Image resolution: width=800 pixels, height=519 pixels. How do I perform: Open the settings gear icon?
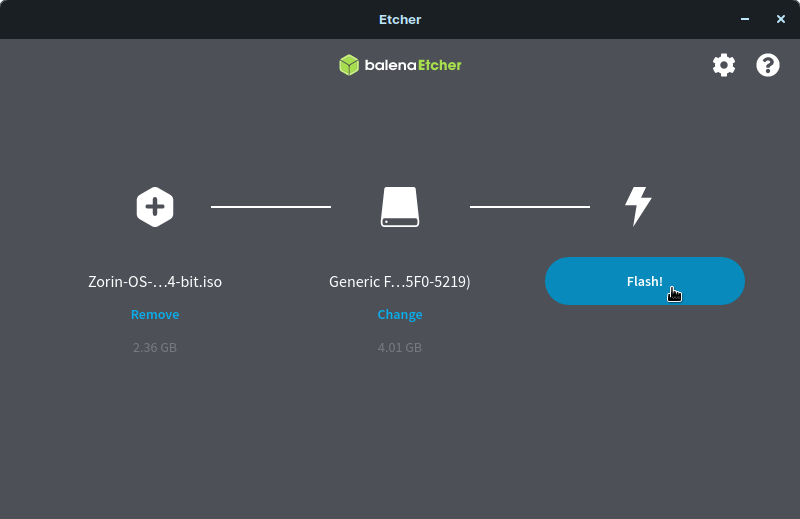coord(723,66)
